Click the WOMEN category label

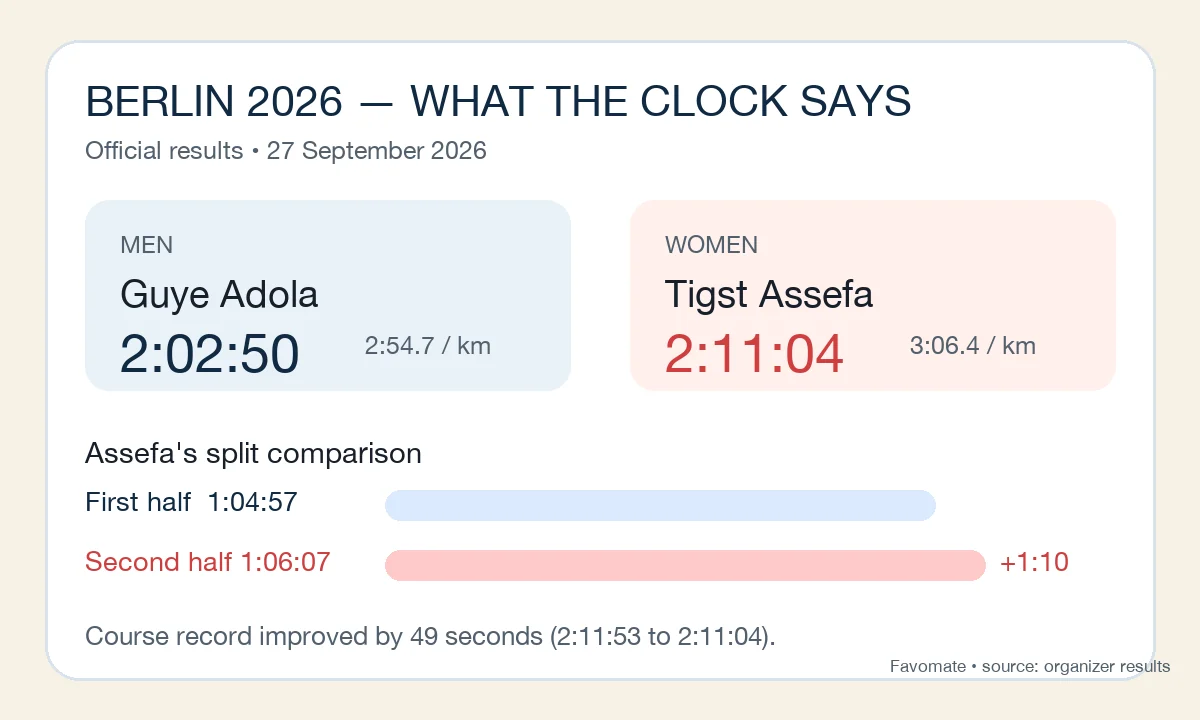pyautogui.click(x=711, y=245)
